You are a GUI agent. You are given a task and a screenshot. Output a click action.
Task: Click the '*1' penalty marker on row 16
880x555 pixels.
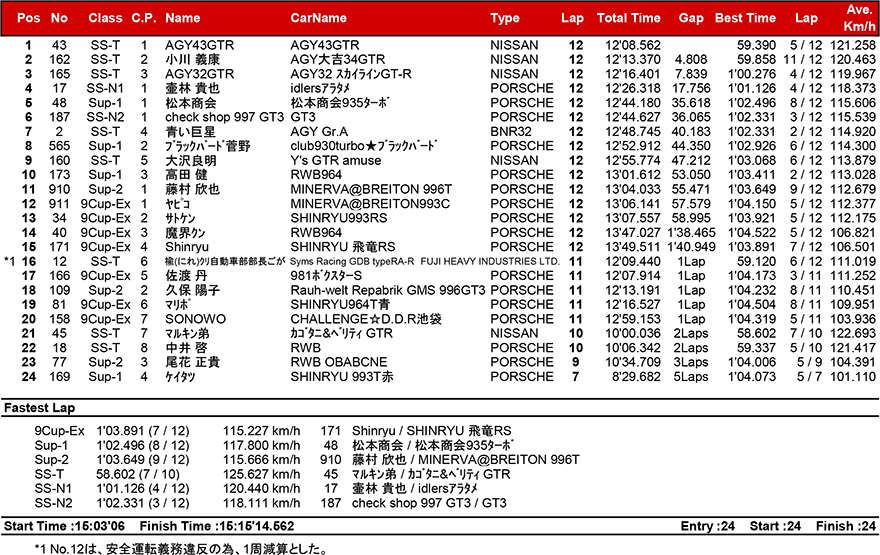click(x=9, y=262)
